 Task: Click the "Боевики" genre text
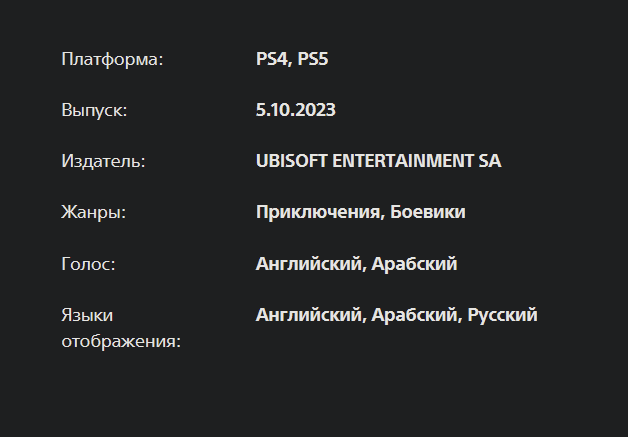tap(428, 212)
